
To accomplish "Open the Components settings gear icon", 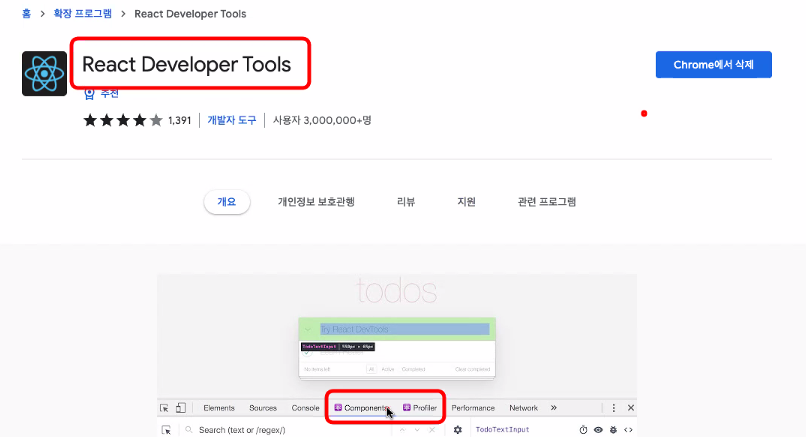I will click(x=457, y=430).
